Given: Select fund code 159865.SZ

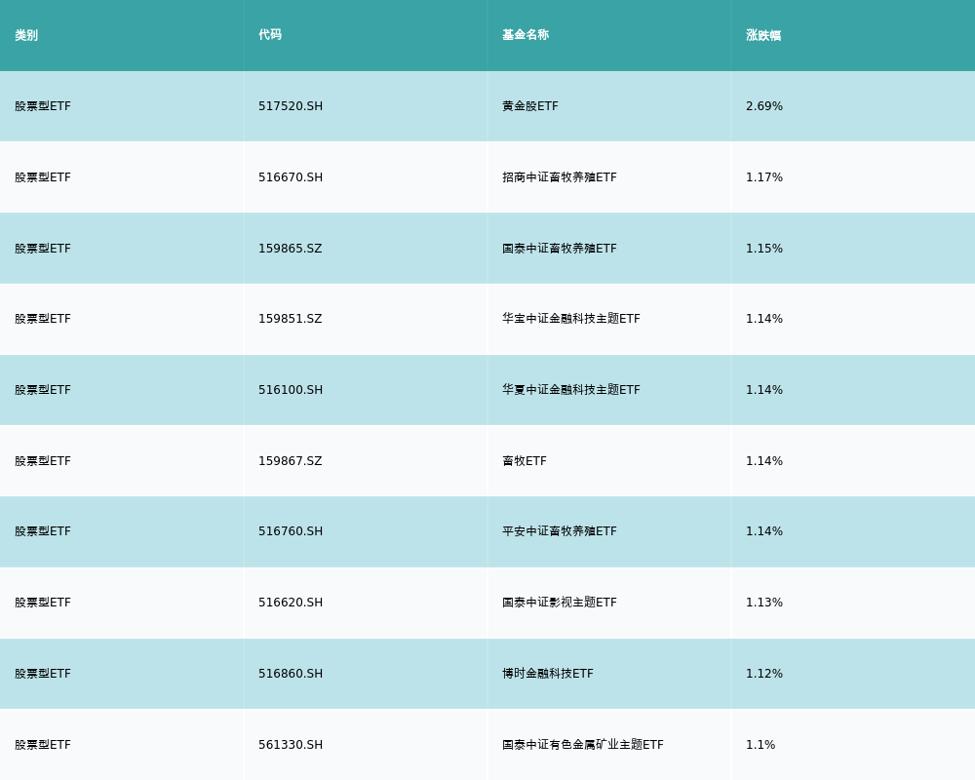Looking at the screenshot, I should 290,248.
